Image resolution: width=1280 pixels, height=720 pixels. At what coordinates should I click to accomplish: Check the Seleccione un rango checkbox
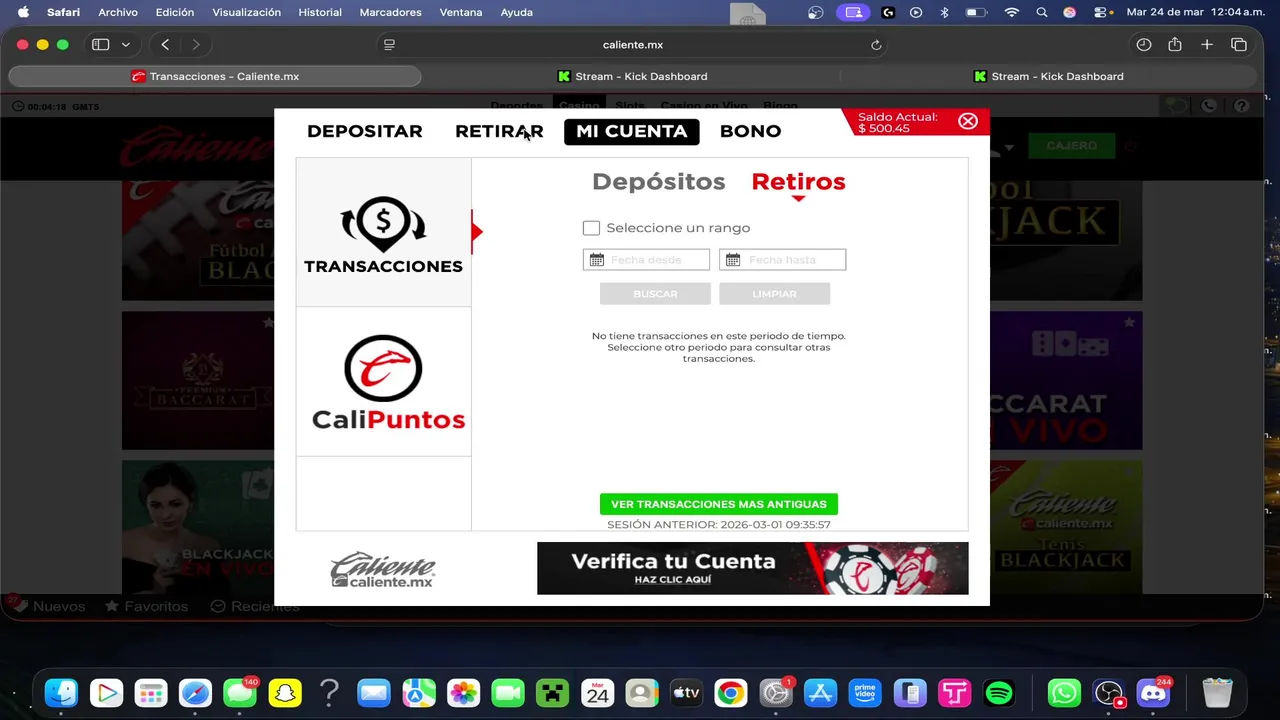click(591, 228)
